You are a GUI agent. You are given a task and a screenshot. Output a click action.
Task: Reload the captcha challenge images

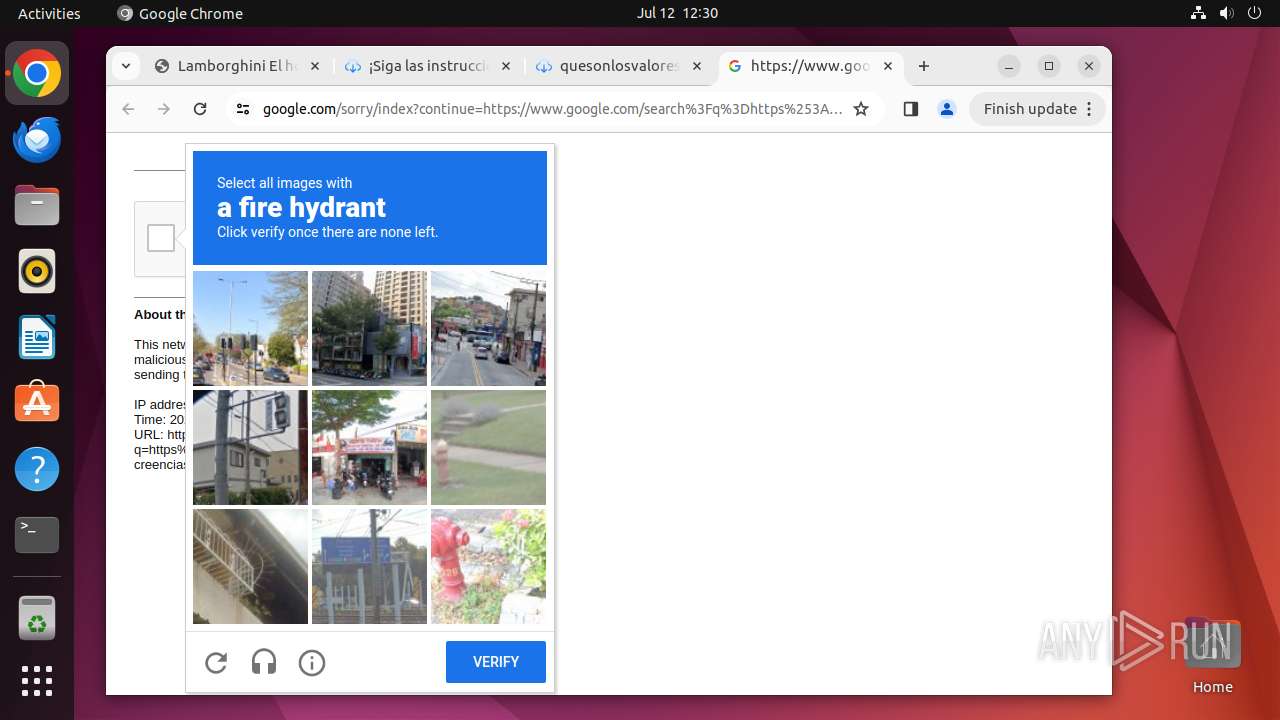click(216, 662)
